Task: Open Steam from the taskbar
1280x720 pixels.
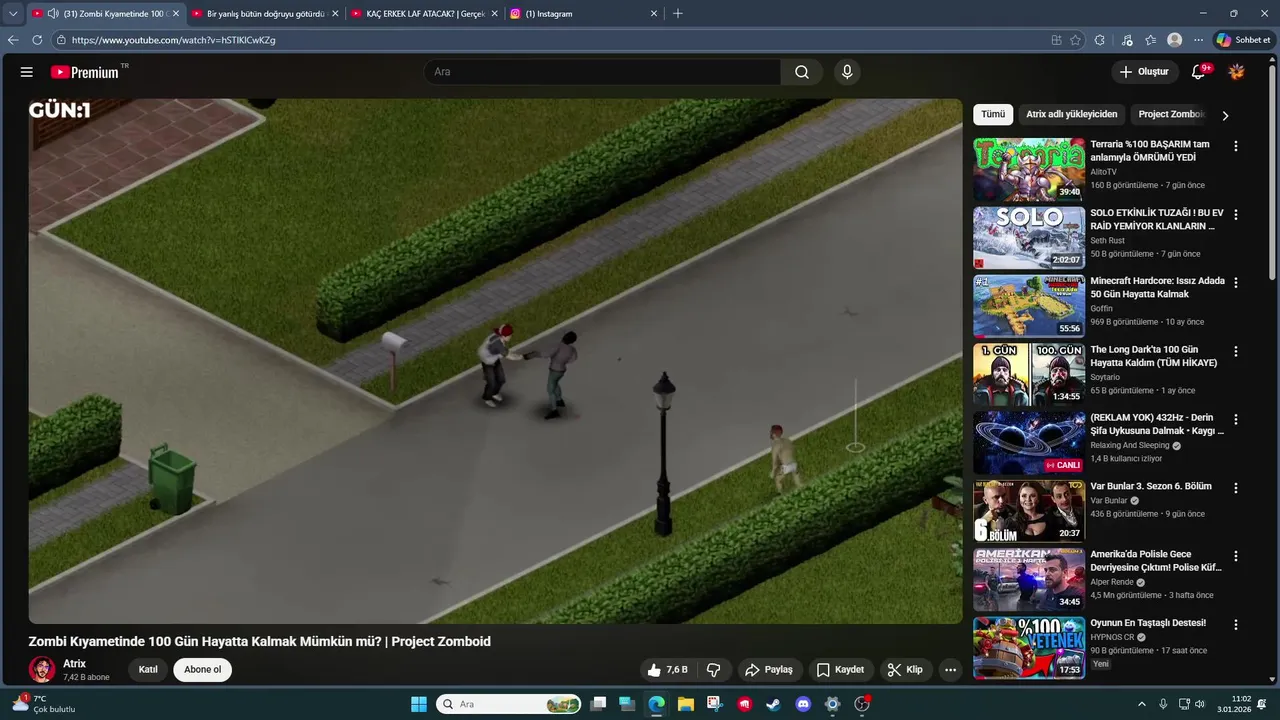Action: [x=773, y=704]
